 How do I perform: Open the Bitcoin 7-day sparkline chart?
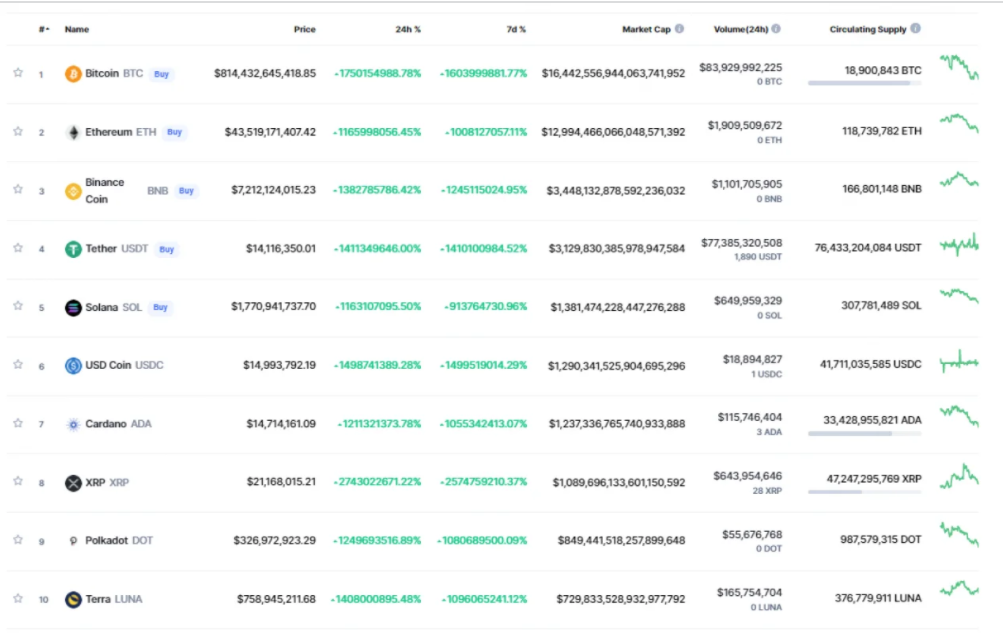[959, 68]
